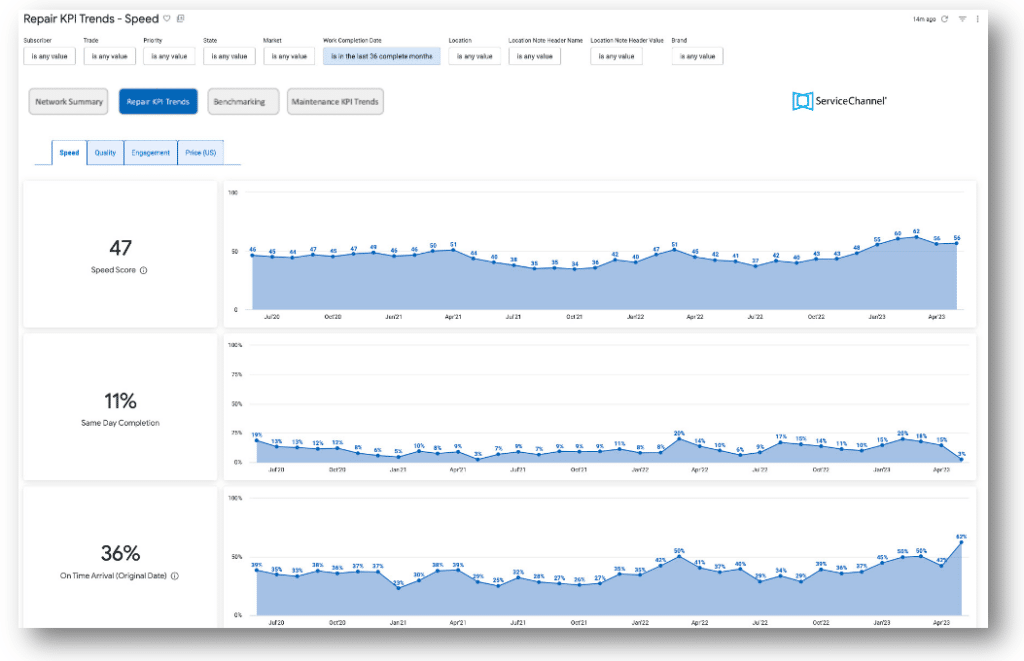Viewport: 1024px width, 661px height.
Task: Open Maintenance KPI Trends page
Action: coord(335,102)
